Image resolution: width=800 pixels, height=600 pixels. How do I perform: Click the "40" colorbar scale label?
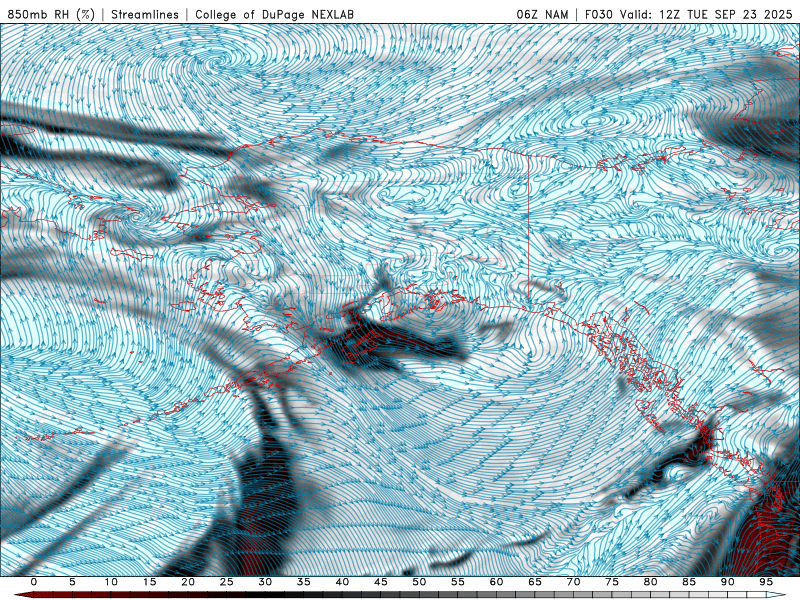pos(342,582)
